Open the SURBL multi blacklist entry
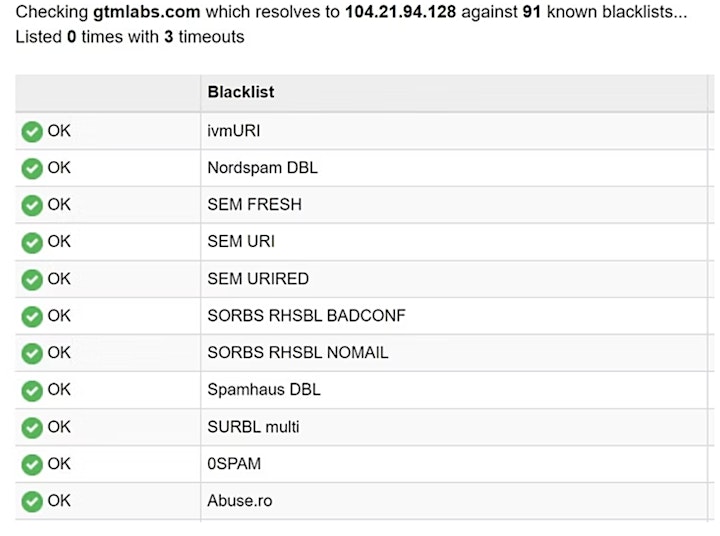Image resolution: width=720 pixels, height=536 pixels. [x=253, y=427]
